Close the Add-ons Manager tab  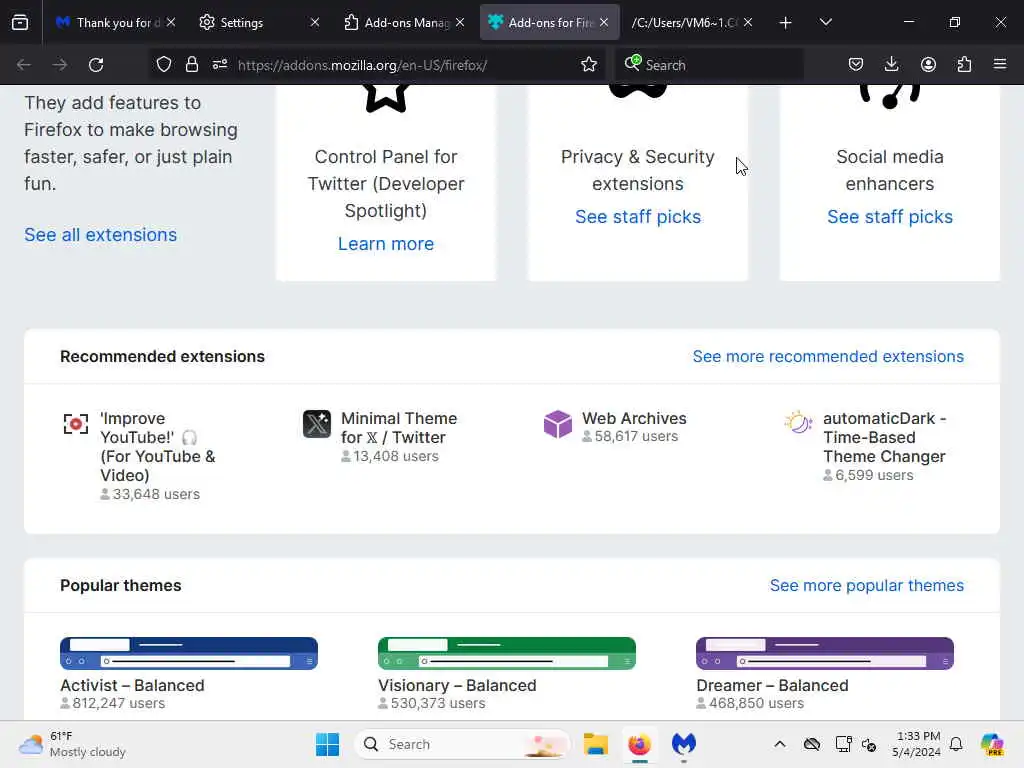tap(460, 22)
